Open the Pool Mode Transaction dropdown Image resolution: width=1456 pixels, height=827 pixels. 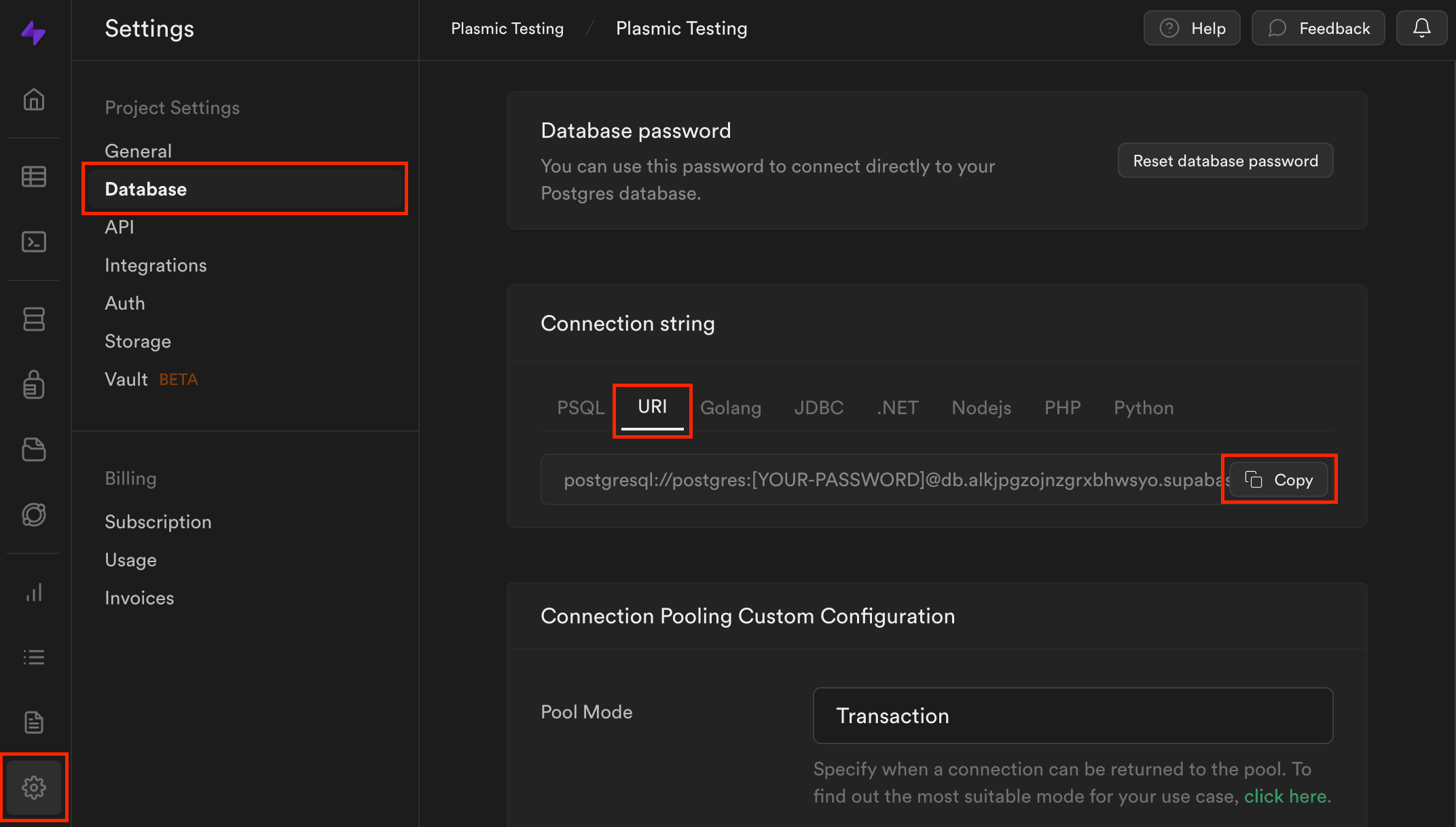click(1073, 716)
